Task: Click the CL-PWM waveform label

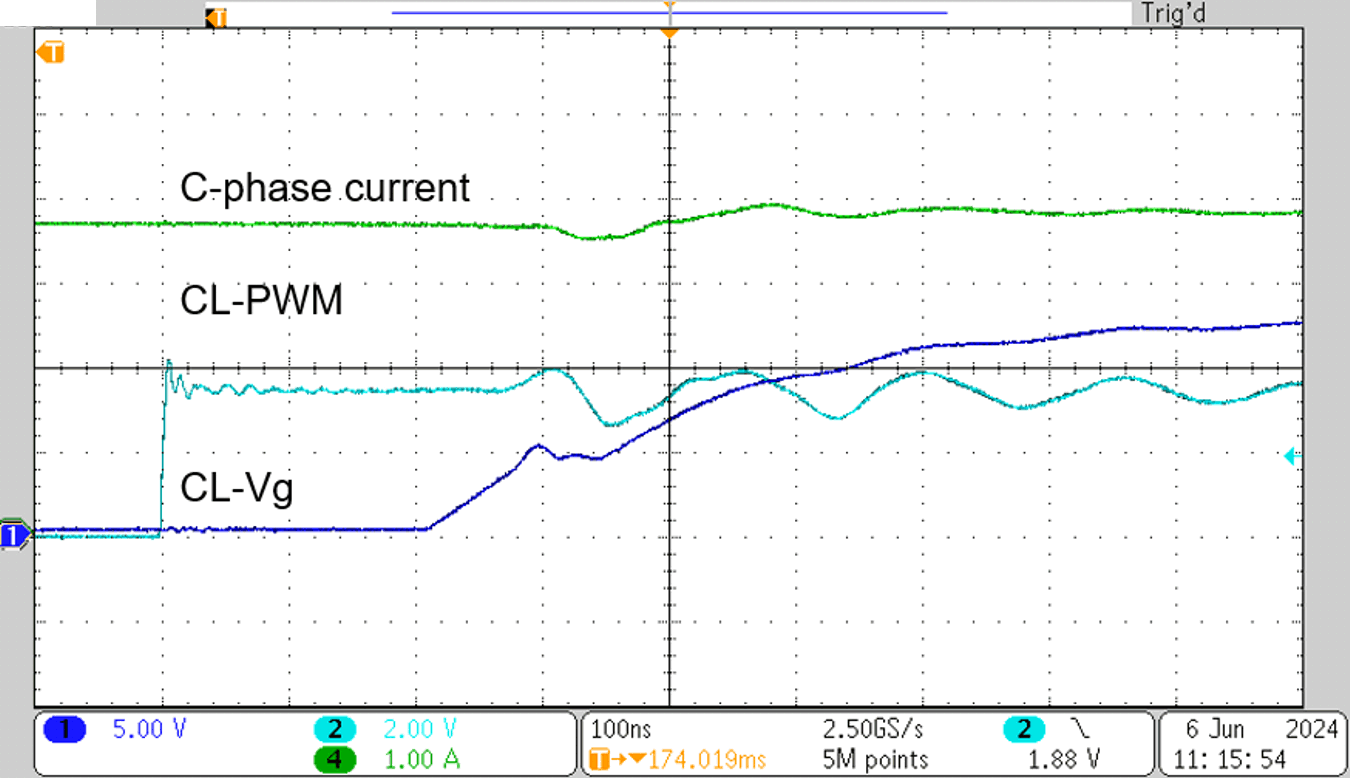Action: [x=261, y=300]
